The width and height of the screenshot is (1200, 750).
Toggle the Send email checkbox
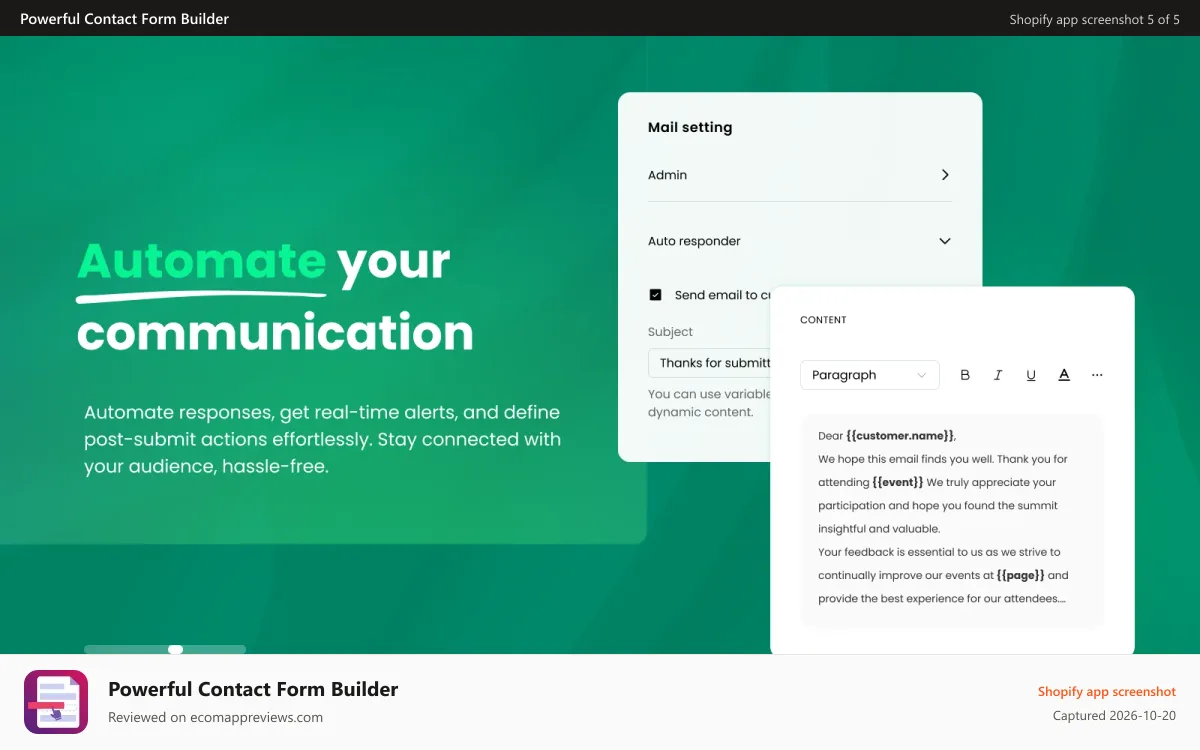656,295
